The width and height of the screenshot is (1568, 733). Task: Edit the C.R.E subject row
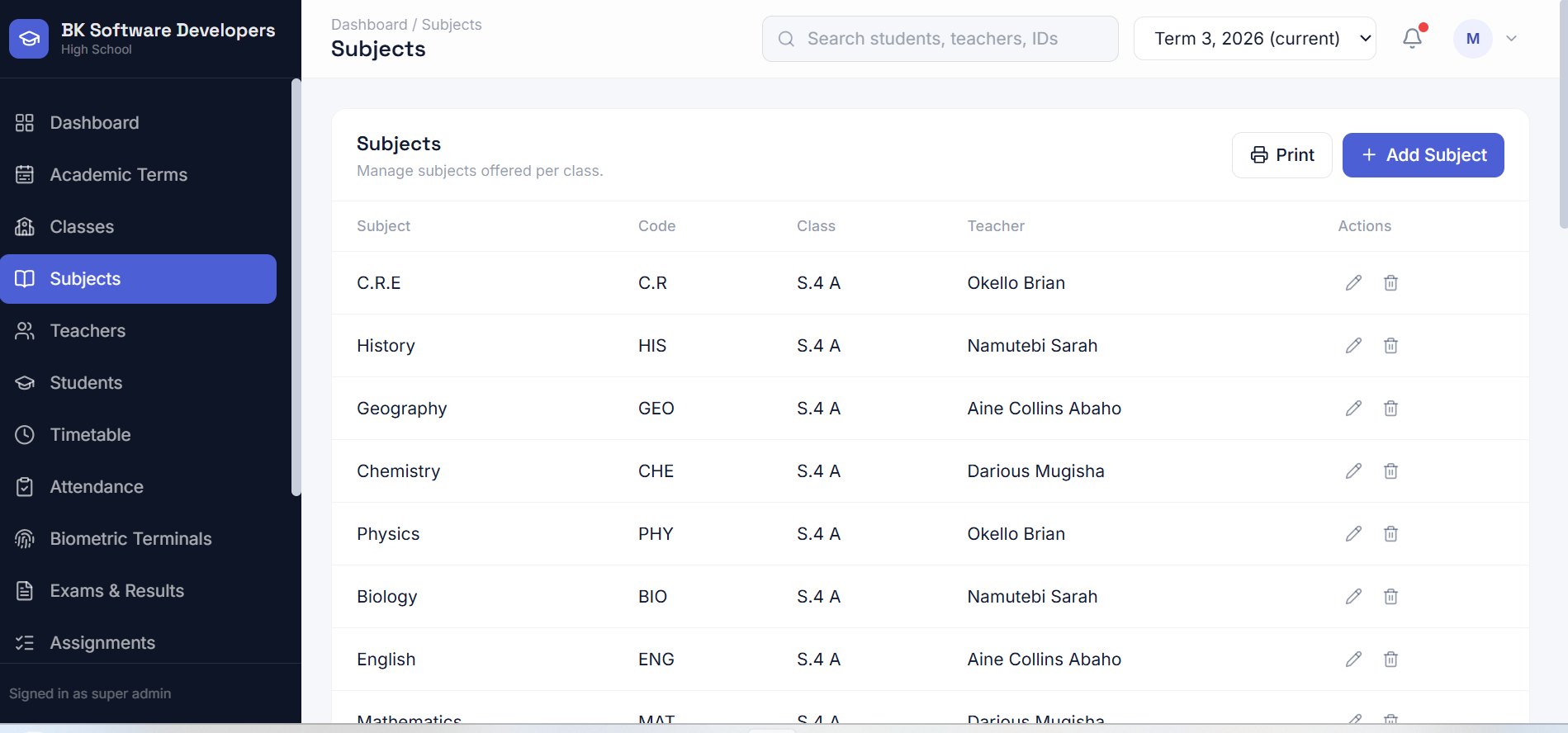1353,283
